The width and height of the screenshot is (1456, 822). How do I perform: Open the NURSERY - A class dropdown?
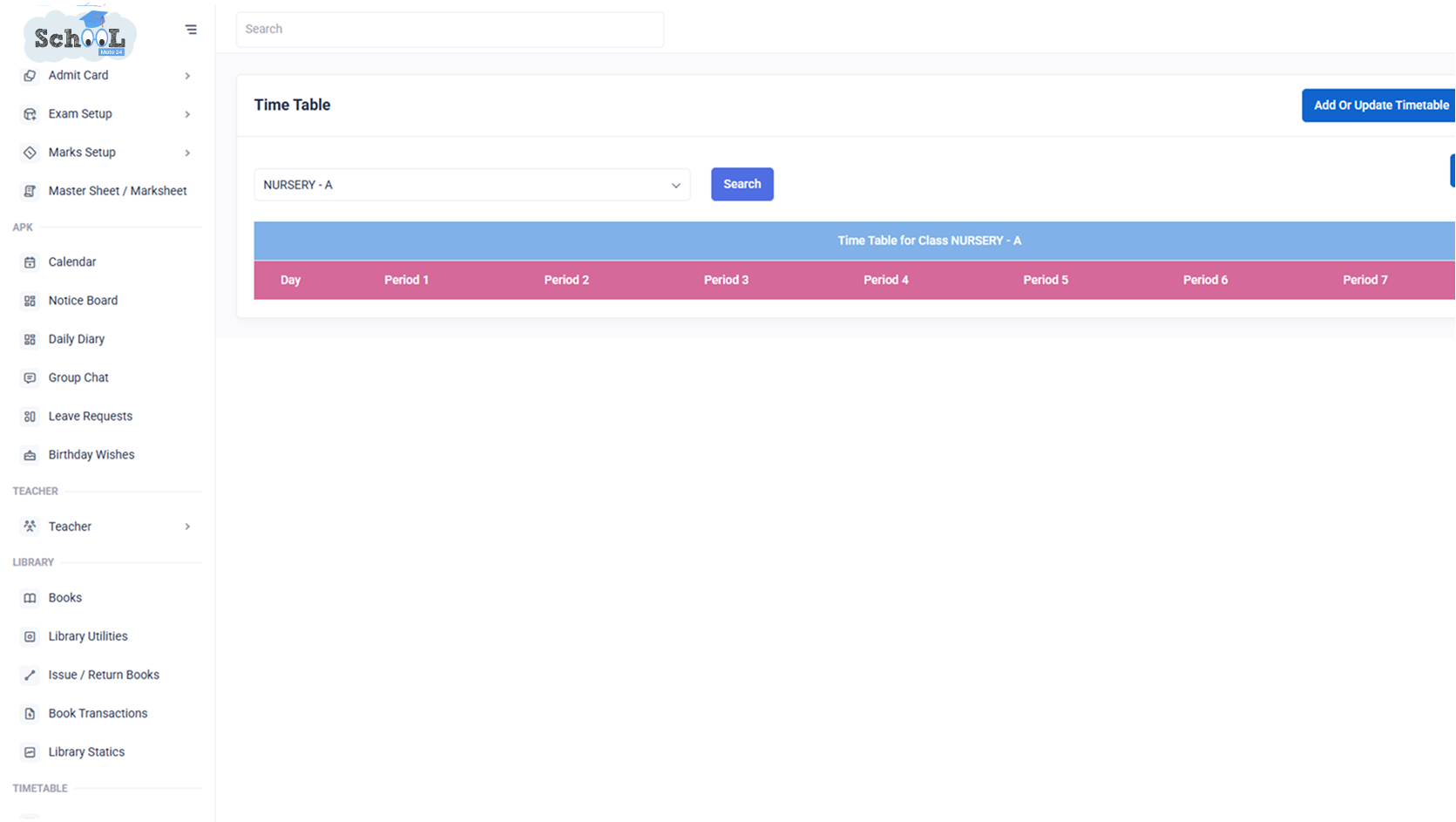point(472,185)
